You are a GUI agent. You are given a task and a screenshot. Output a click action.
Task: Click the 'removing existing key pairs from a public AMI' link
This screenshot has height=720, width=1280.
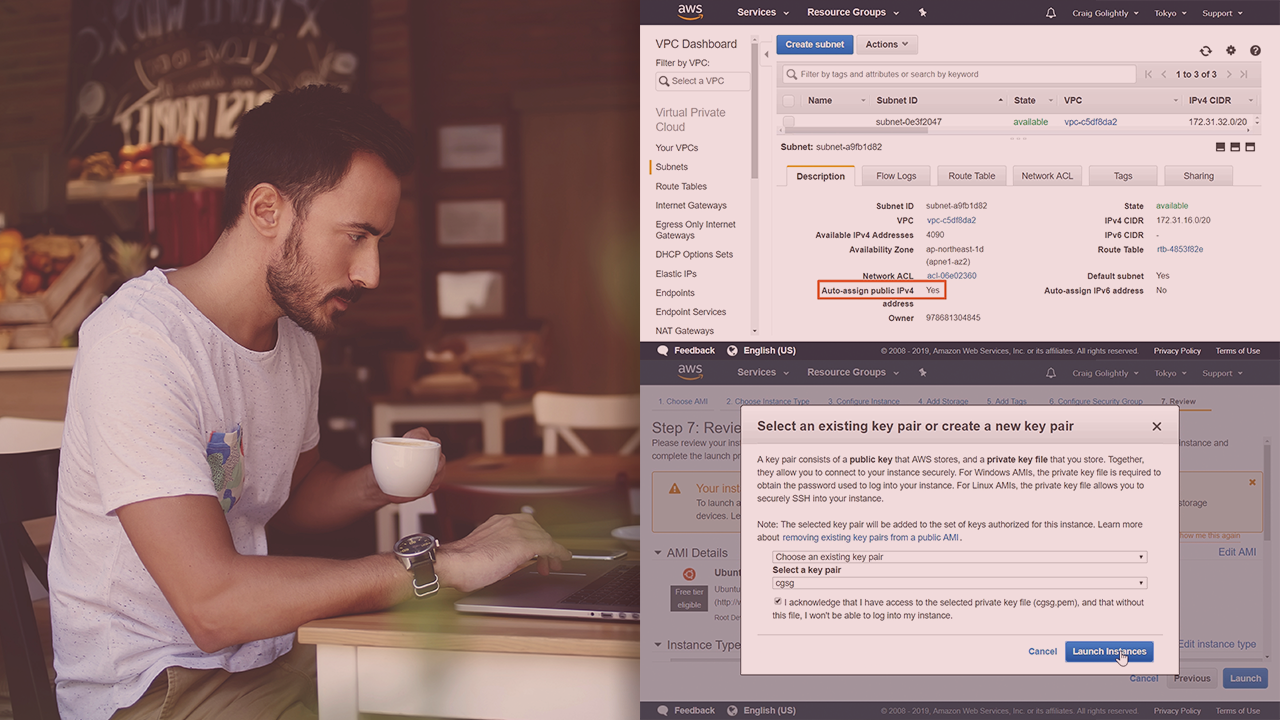click(870, 538)
